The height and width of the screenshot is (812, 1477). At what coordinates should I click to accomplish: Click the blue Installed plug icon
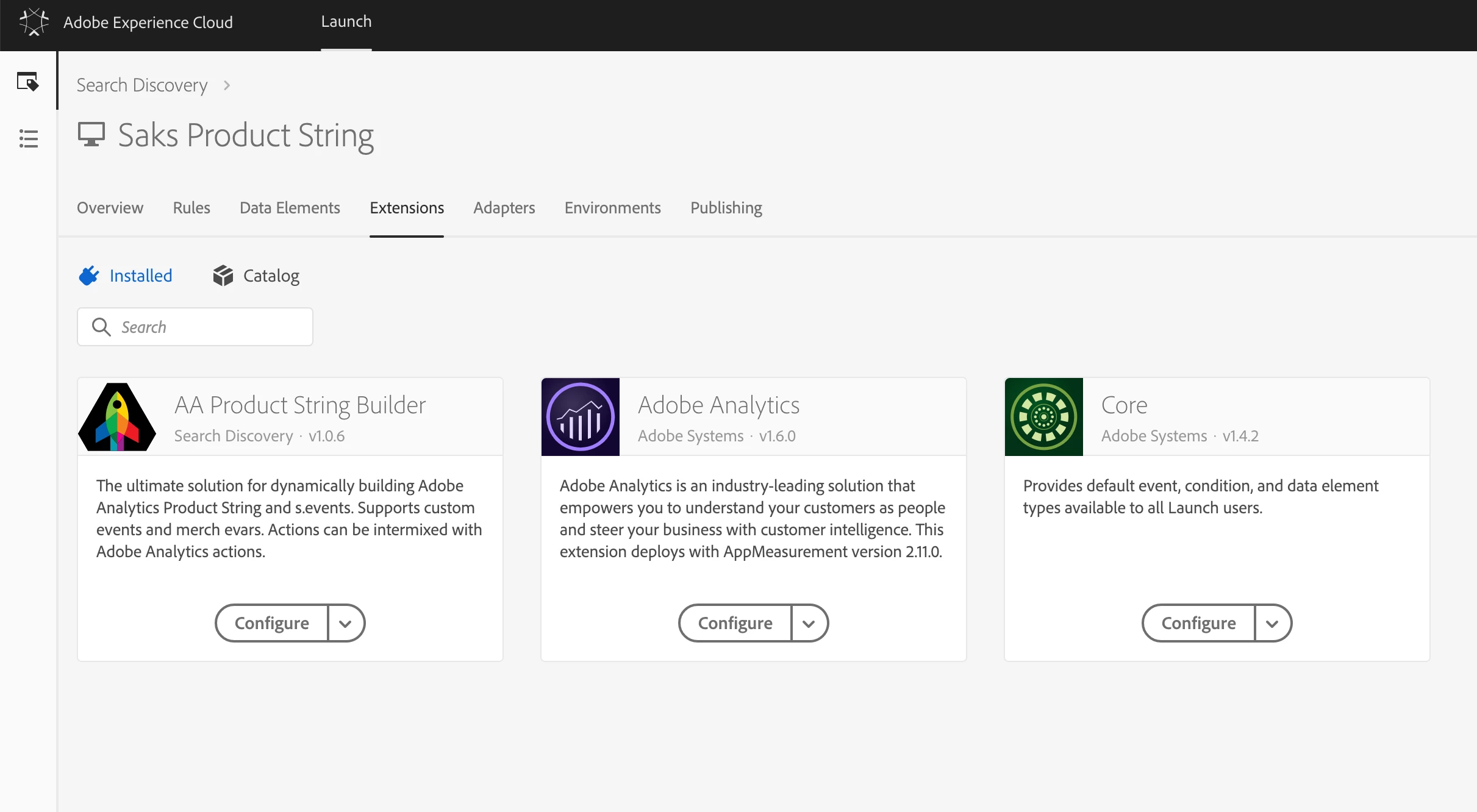click(x=89, y=276)
